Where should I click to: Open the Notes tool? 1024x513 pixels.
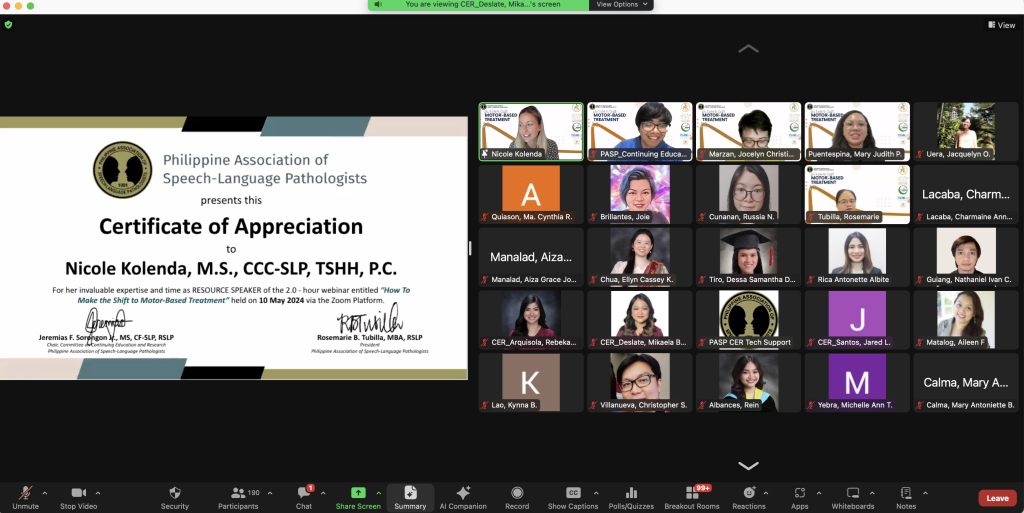pyautogui.click(x=906, y=497)
